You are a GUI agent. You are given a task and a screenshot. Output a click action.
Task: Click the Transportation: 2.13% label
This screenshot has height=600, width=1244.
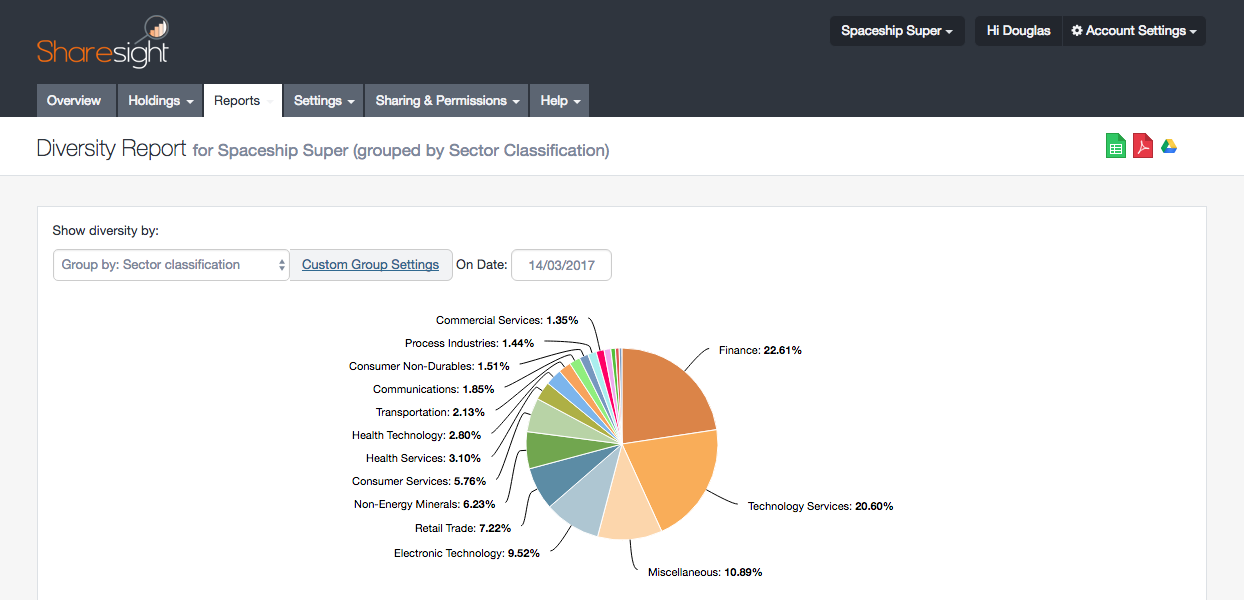(430, 413)
